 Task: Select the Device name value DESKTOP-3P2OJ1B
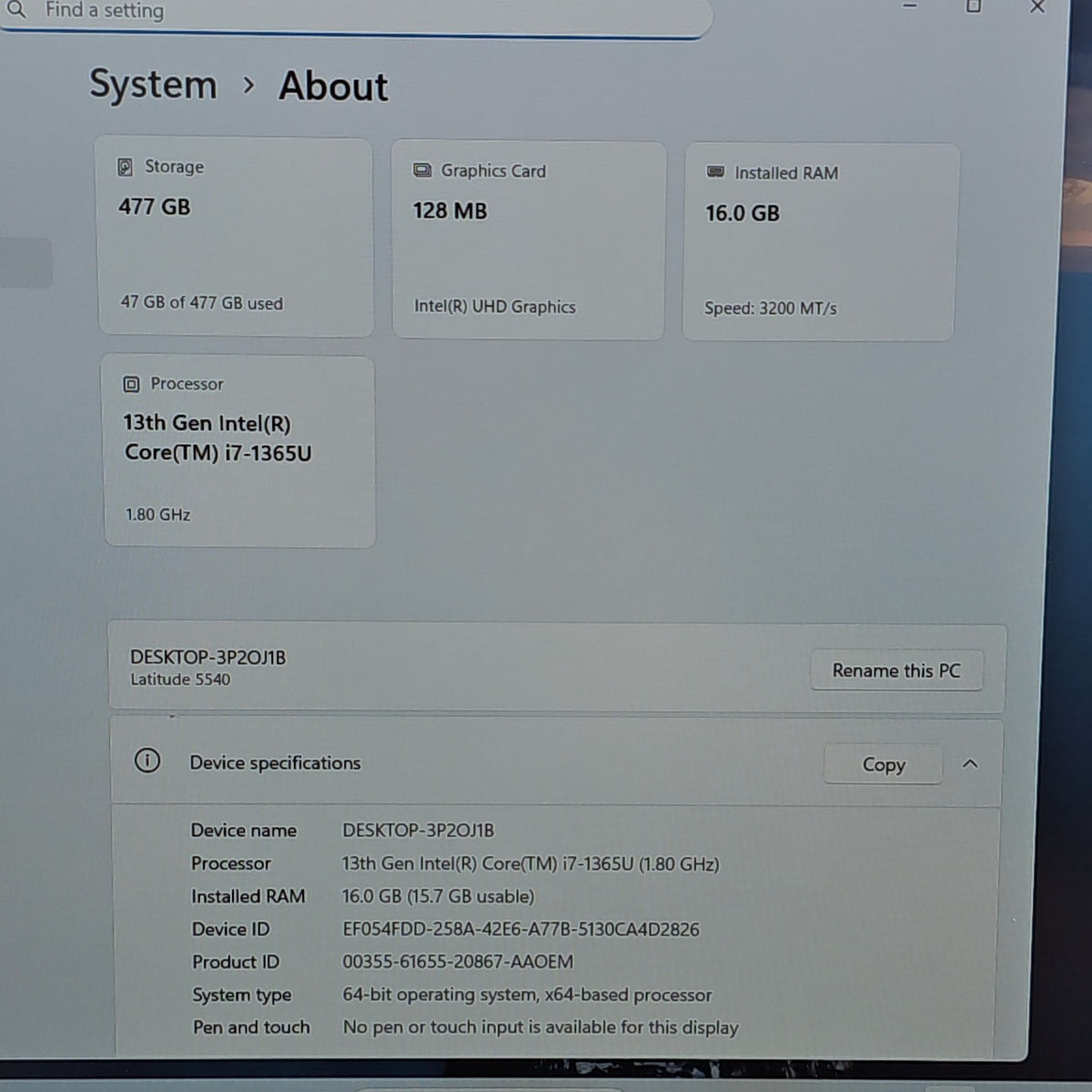(419, 830)
